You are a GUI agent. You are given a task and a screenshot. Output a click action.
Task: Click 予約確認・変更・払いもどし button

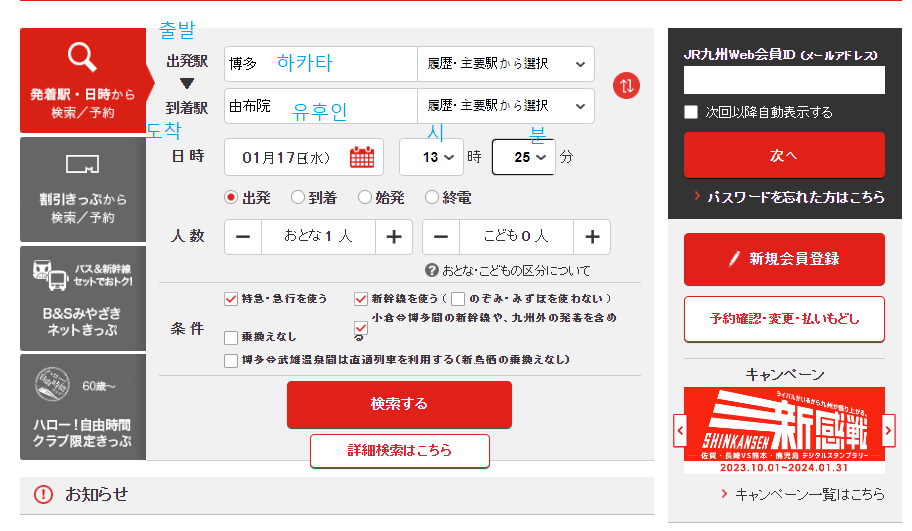pos(784,319)
